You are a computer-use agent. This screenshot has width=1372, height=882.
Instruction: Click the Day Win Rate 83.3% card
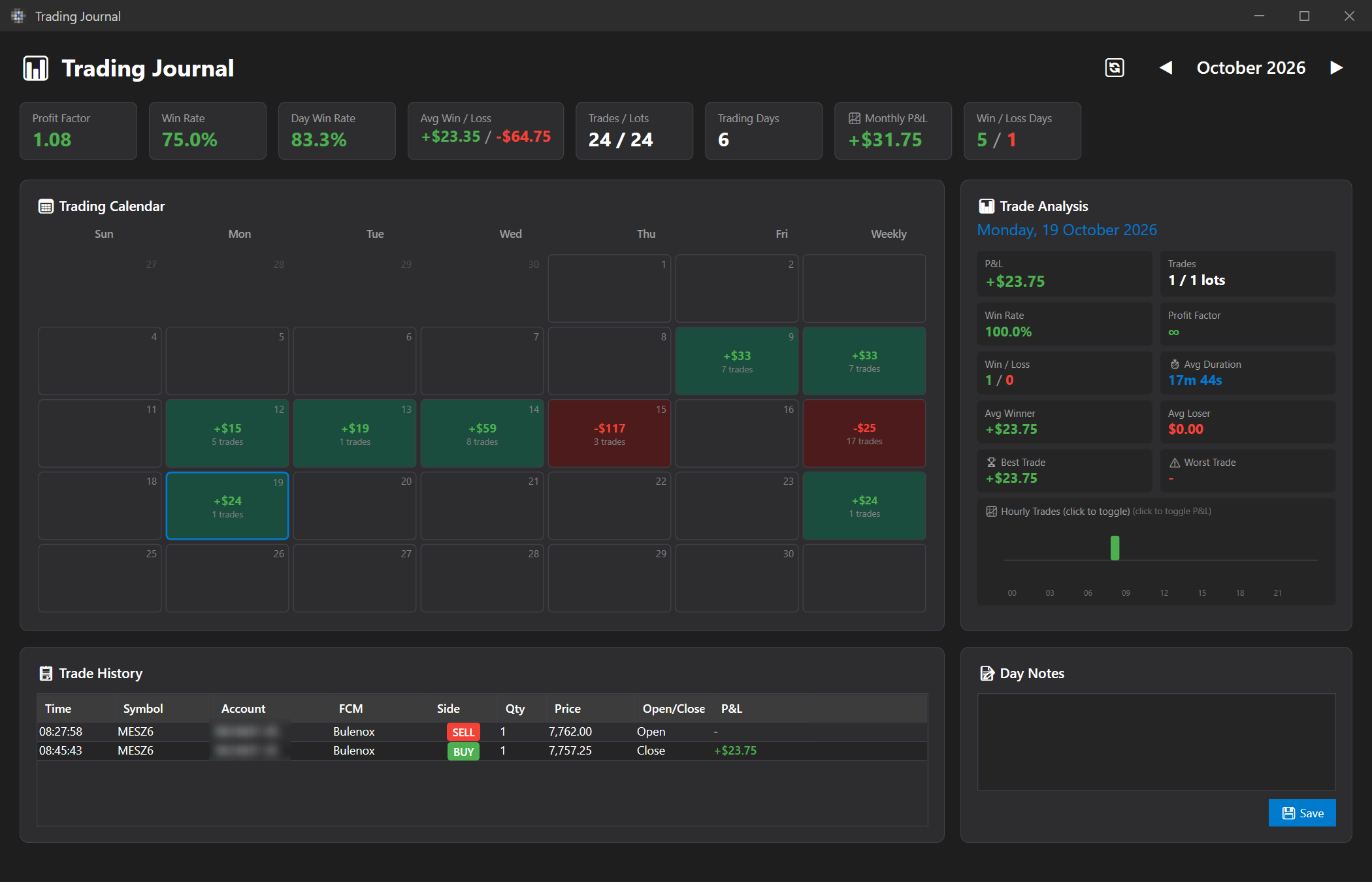coord(337,131)
